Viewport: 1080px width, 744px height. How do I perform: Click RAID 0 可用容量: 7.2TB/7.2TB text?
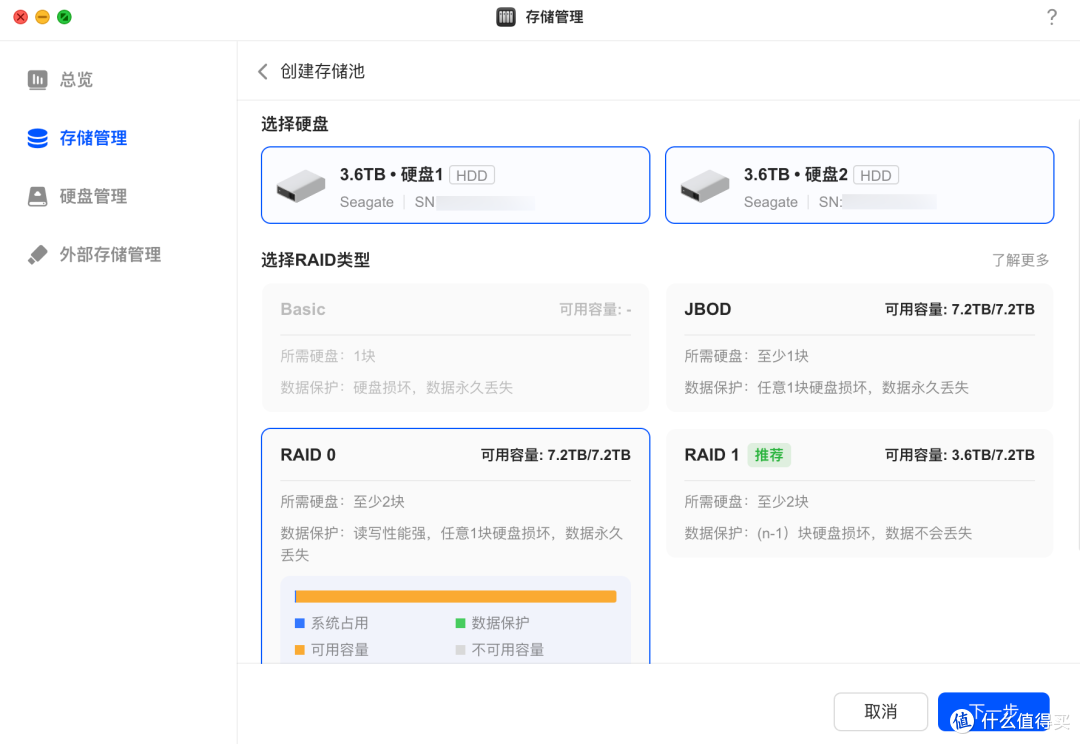point(555,455)
